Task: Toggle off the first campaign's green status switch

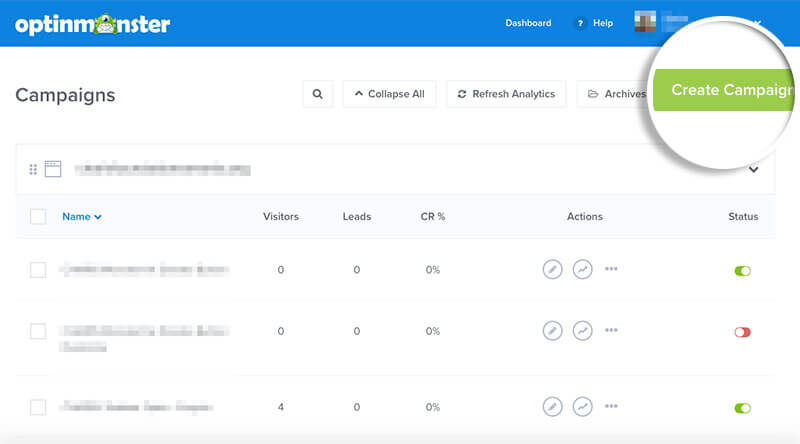Action: [742, 270]
